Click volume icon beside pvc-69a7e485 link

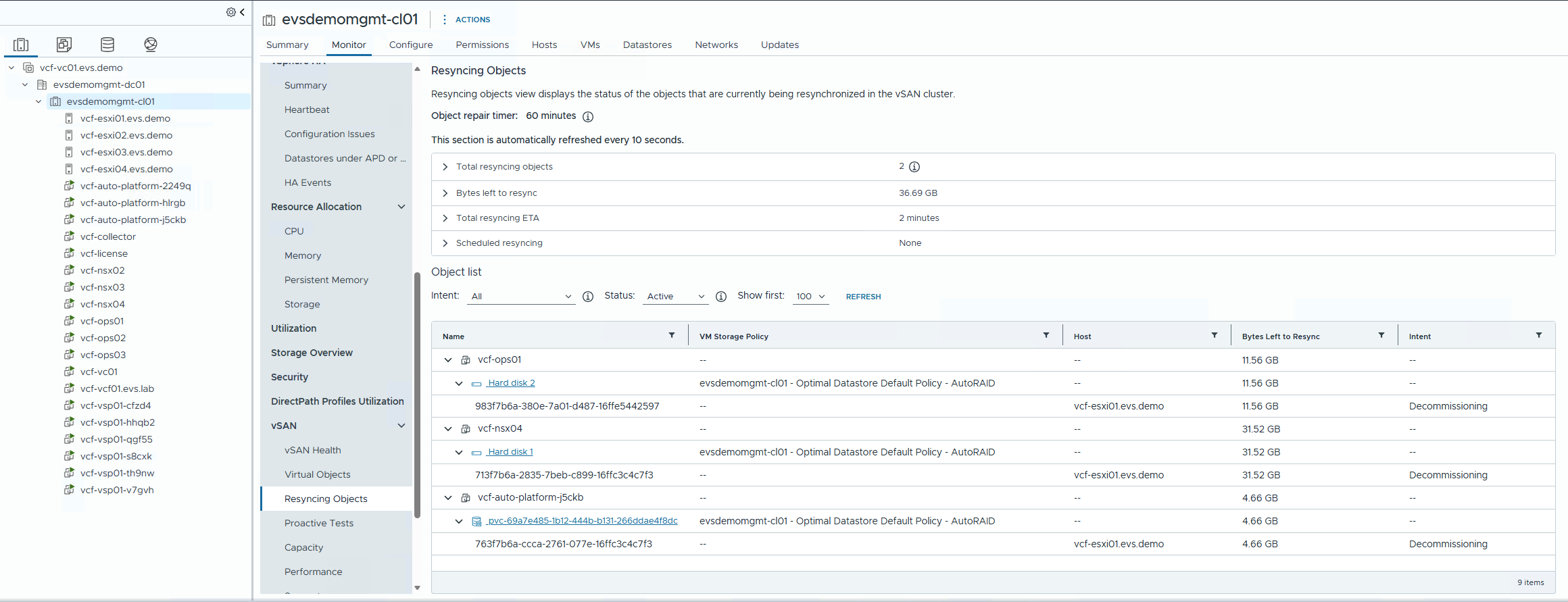click(x=476, y=522)
